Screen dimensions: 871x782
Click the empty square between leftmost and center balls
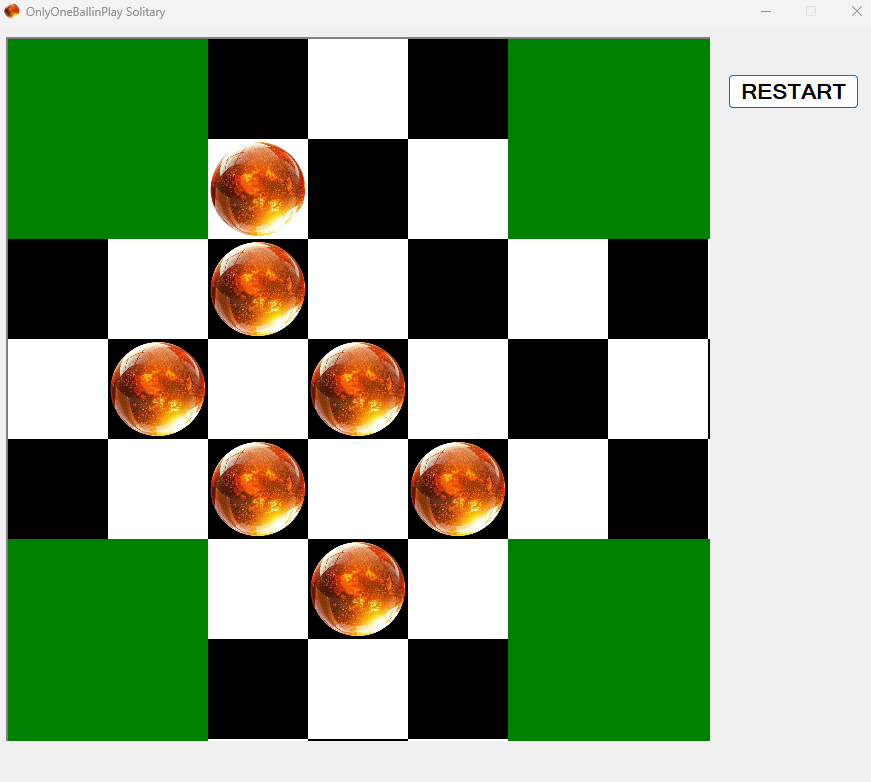click(258, 388)
